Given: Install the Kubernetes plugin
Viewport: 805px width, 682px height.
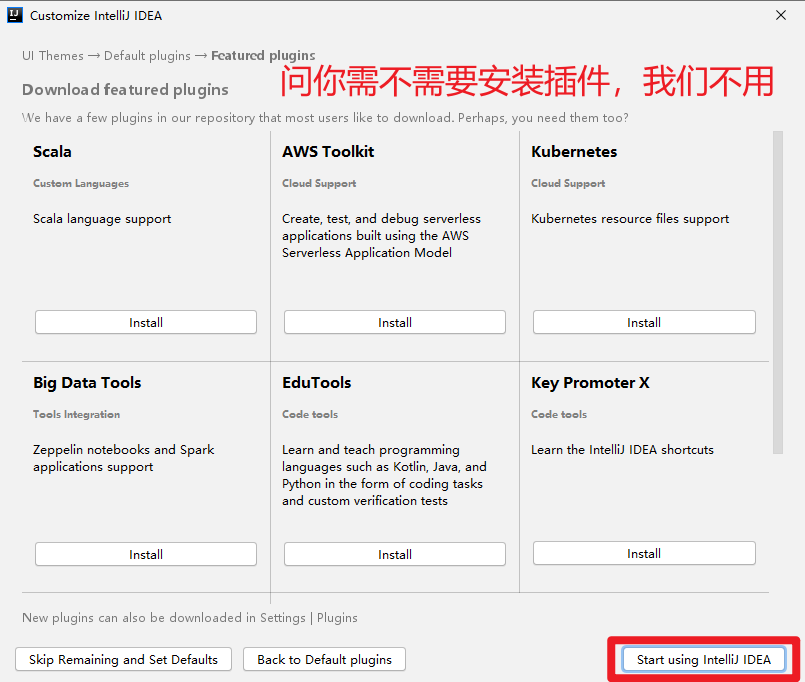Looking at the screenshot, I should point(644,322).
